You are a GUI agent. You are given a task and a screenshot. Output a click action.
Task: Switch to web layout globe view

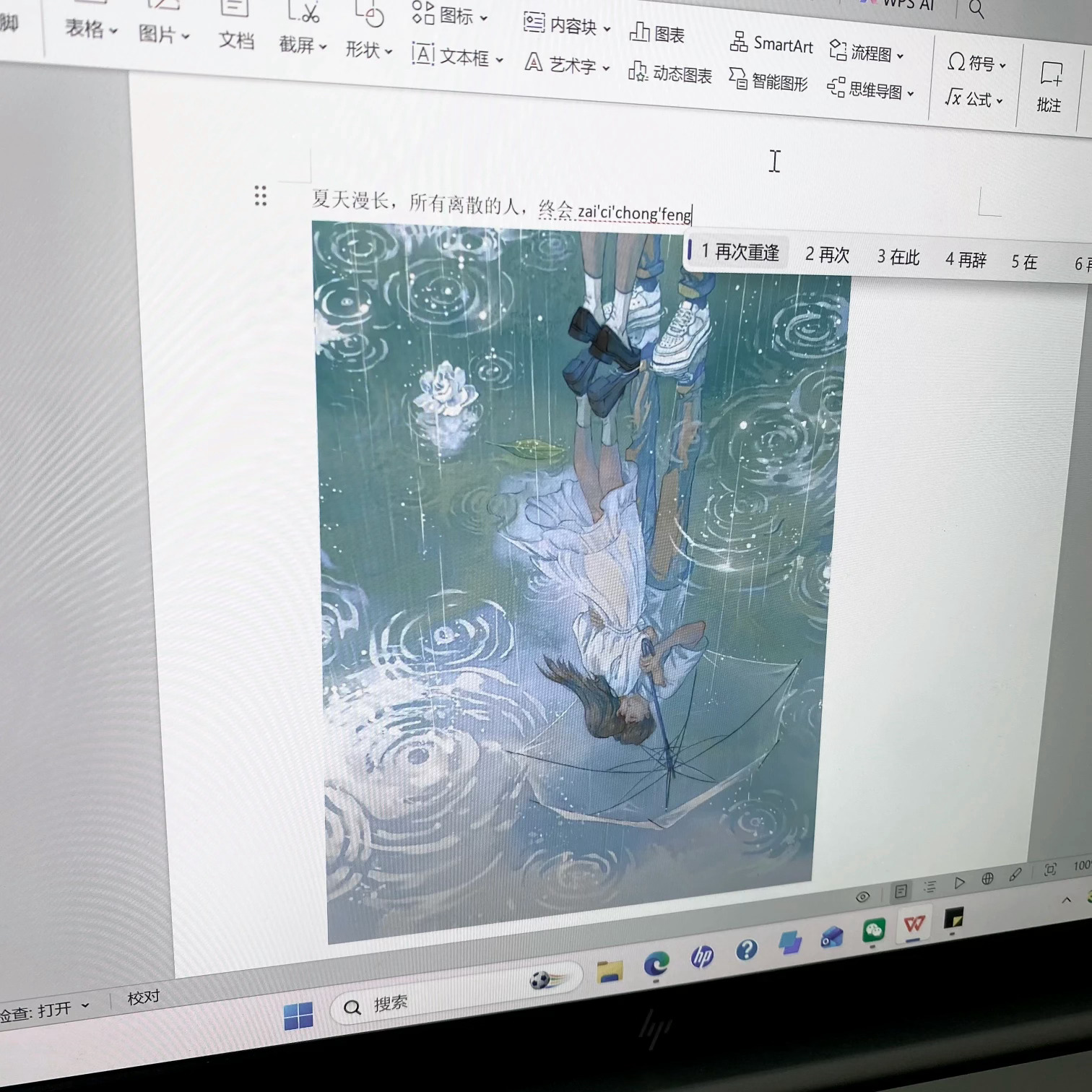[987, 879]
